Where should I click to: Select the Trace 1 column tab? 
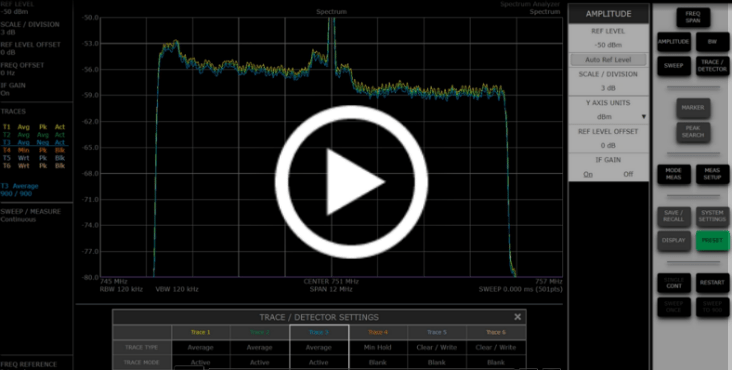(201, 333)
